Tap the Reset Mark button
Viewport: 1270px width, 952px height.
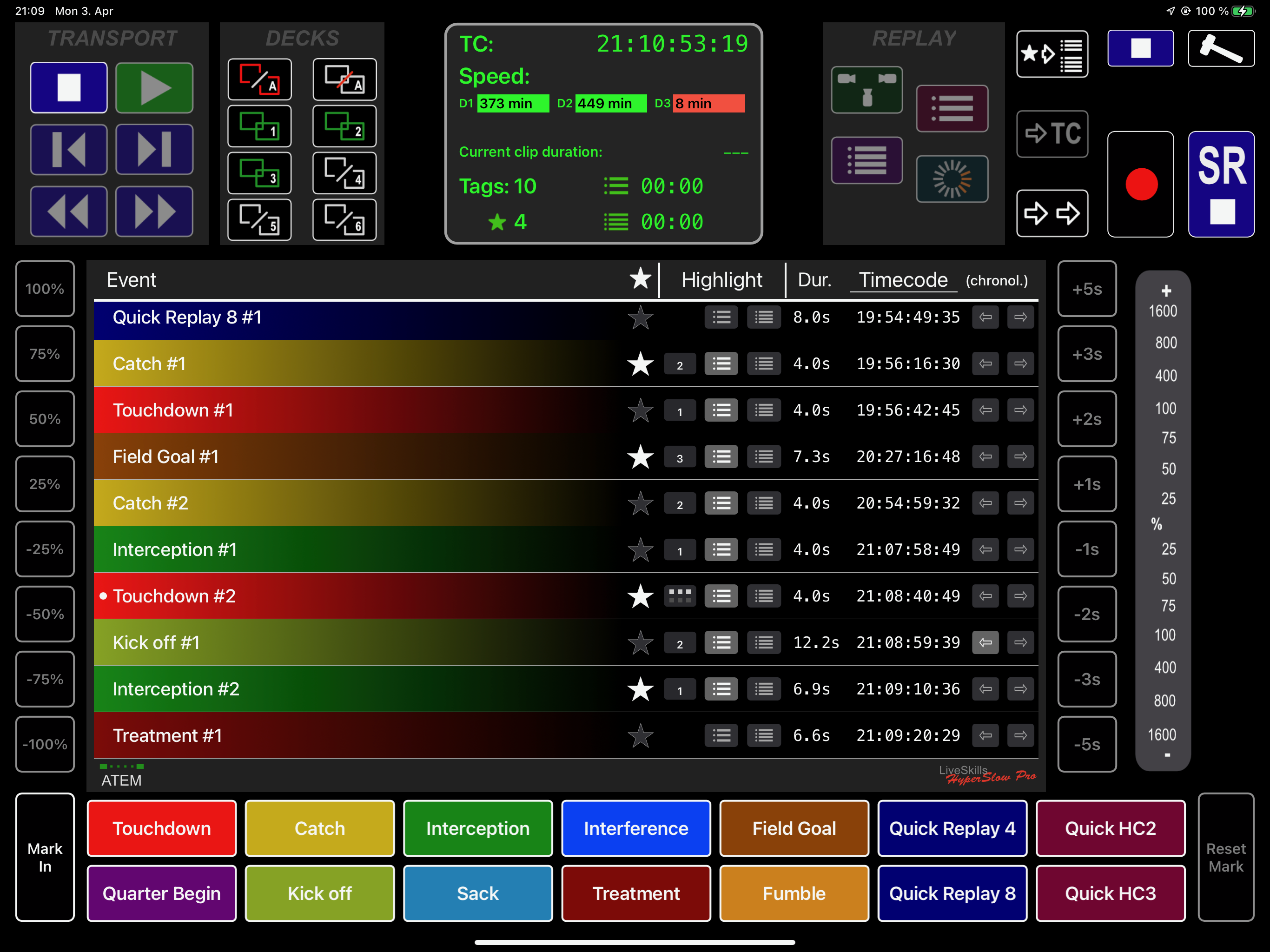tap(1226, 857)
